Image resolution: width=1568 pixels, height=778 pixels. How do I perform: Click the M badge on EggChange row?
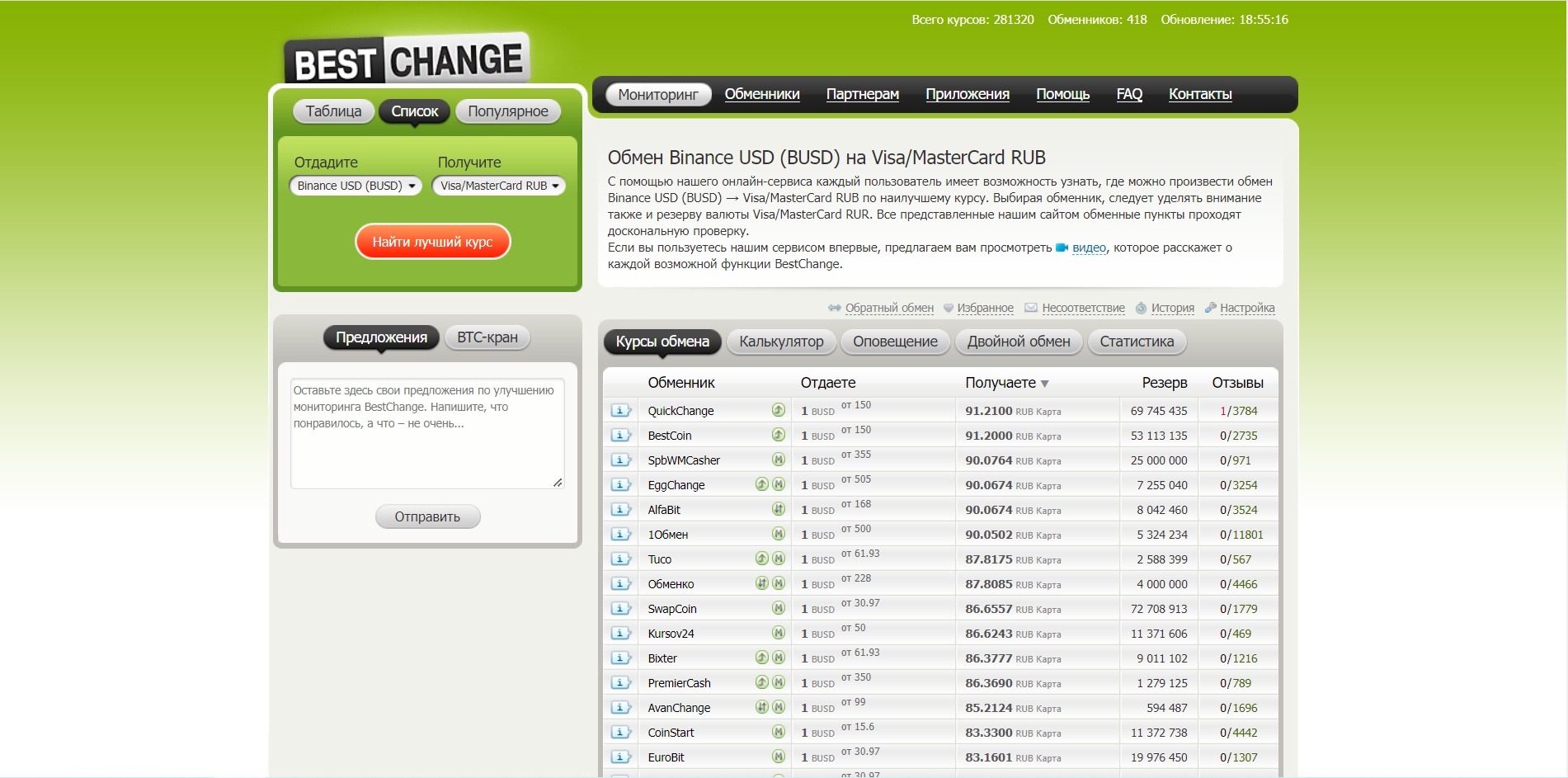click(x=778, y=484)
